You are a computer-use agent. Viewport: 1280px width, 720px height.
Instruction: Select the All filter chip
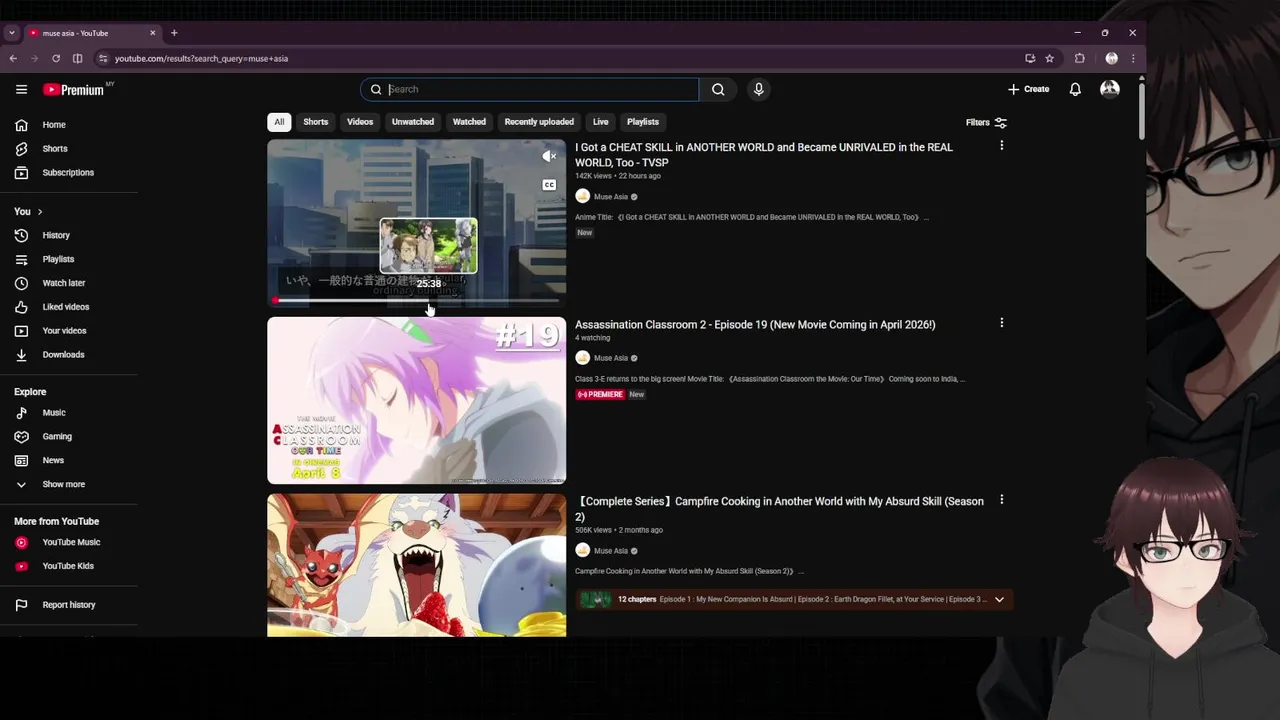point(279,122)
